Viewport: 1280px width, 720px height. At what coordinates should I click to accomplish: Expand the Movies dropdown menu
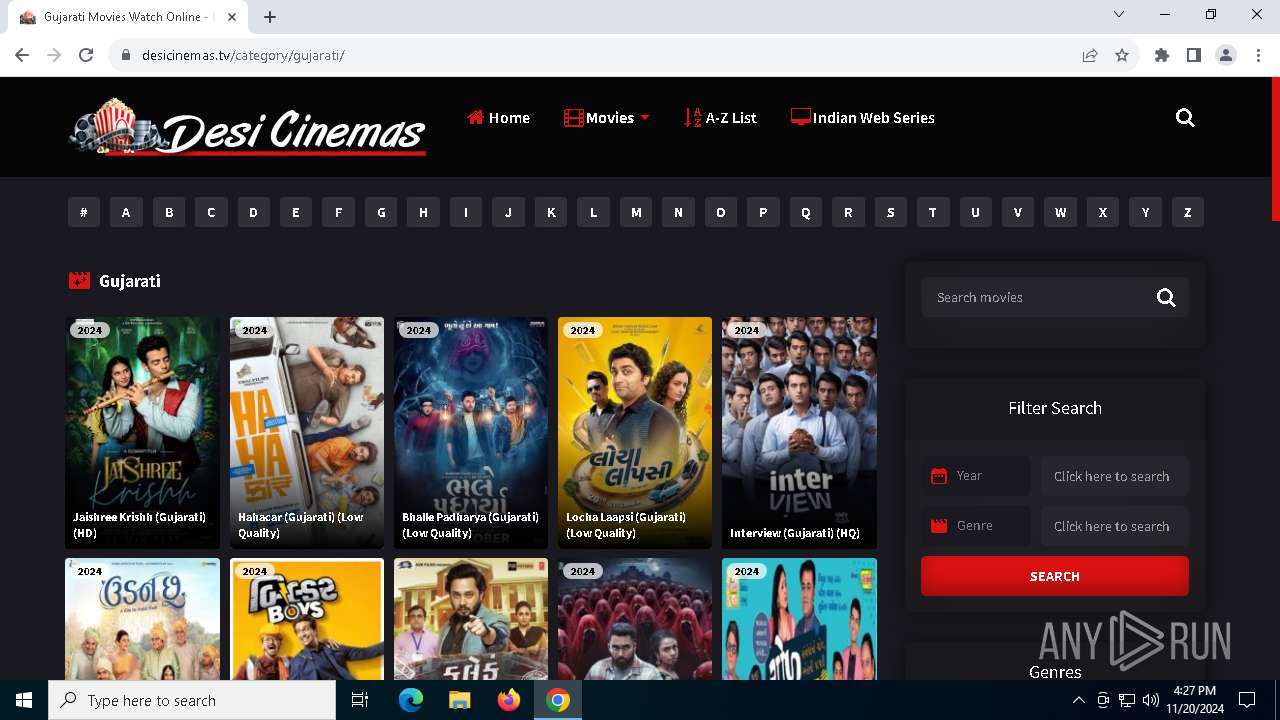[606, 118]
